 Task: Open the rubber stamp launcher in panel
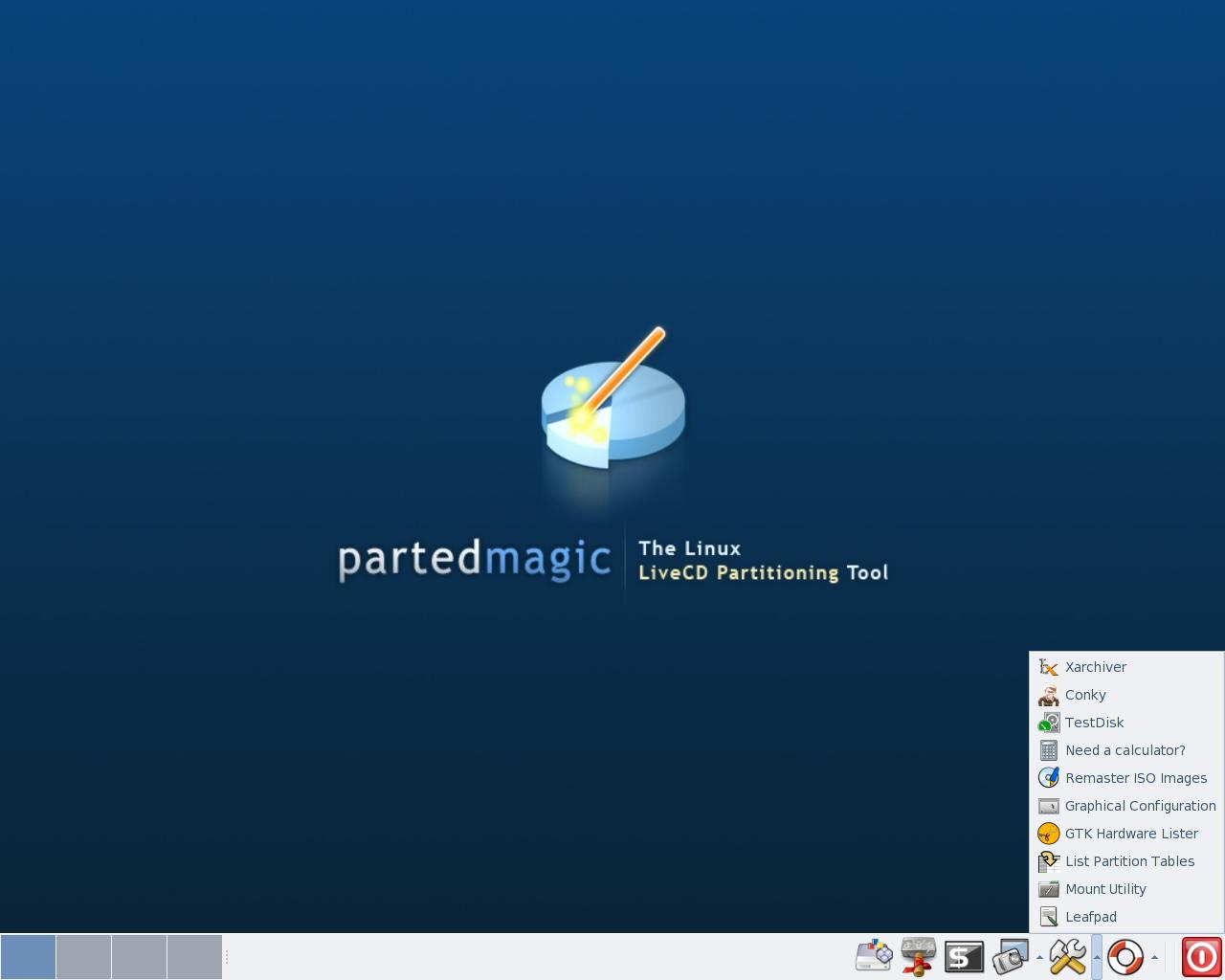[x=919, y=956]
